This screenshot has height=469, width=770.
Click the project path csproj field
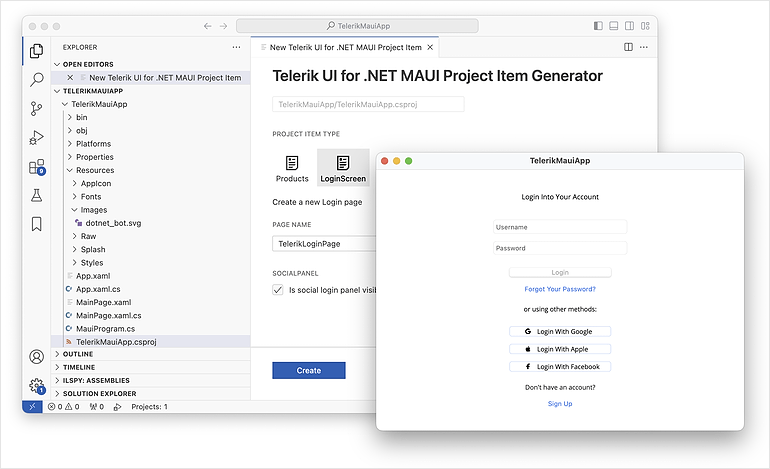coord(368,104)
